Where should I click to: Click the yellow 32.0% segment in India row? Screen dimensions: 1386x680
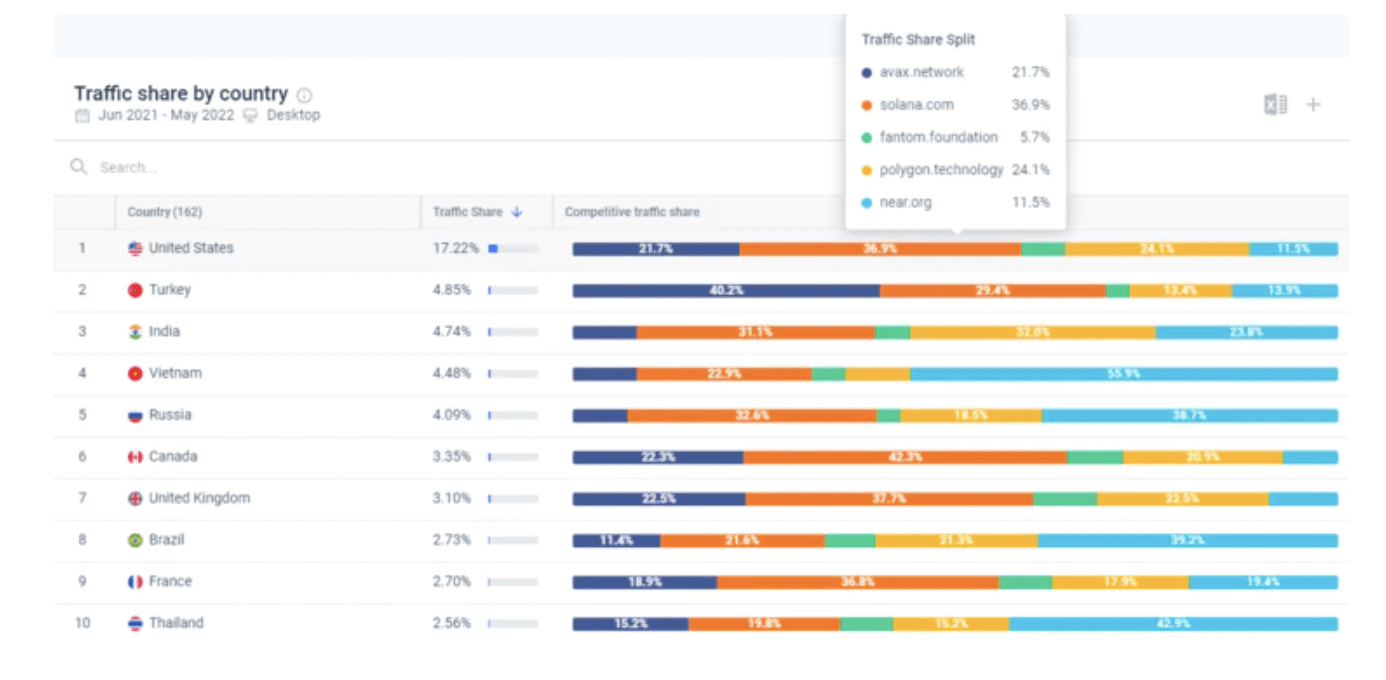[x=1033, y=332]
